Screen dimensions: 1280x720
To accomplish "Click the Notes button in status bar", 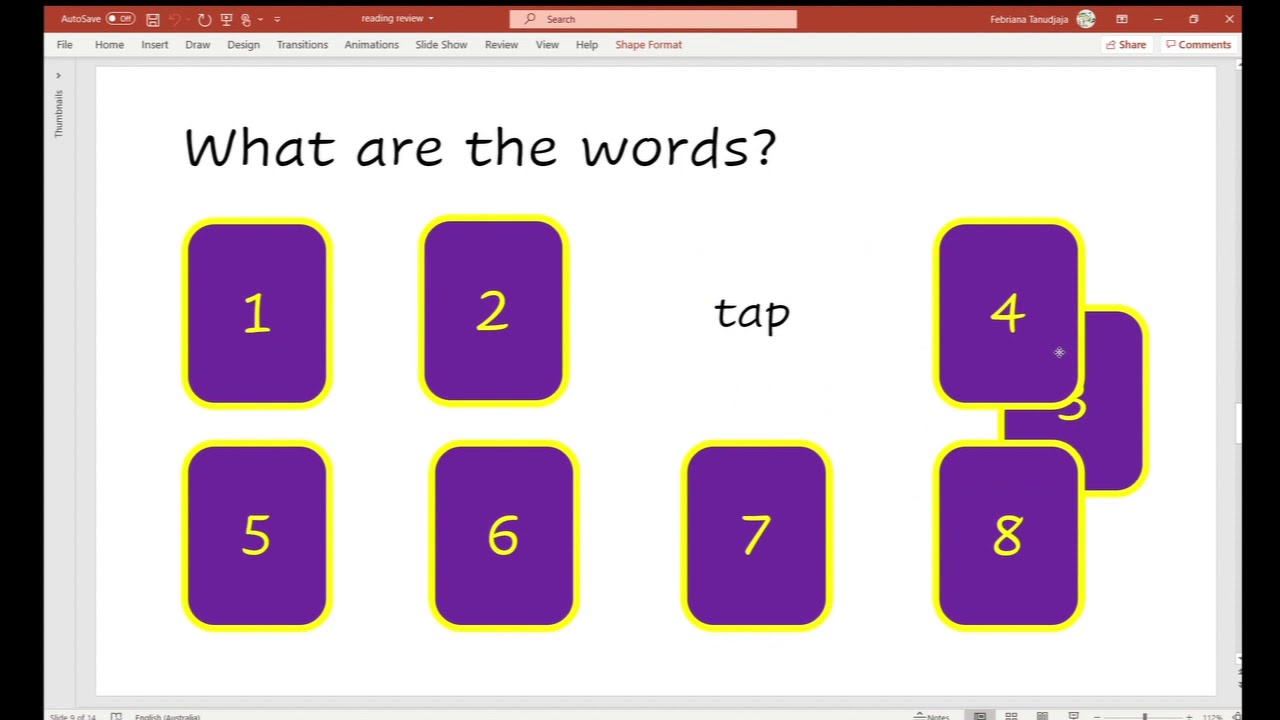I will (x=932, y=716).
